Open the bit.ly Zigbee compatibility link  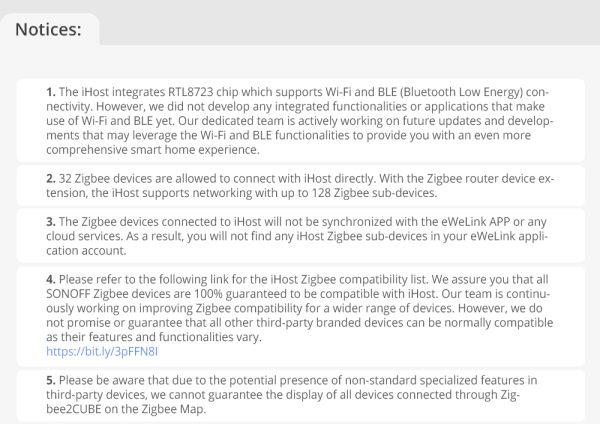[x=102, y=352]
